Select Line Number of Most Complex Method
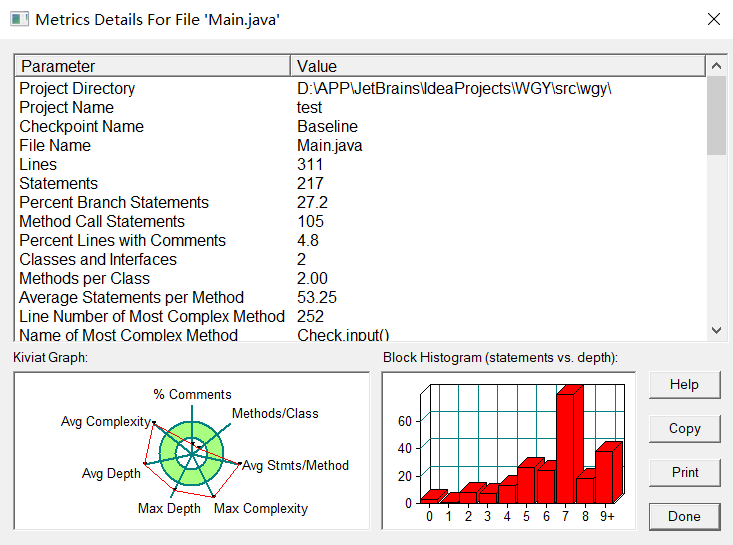 click(360, 316)
